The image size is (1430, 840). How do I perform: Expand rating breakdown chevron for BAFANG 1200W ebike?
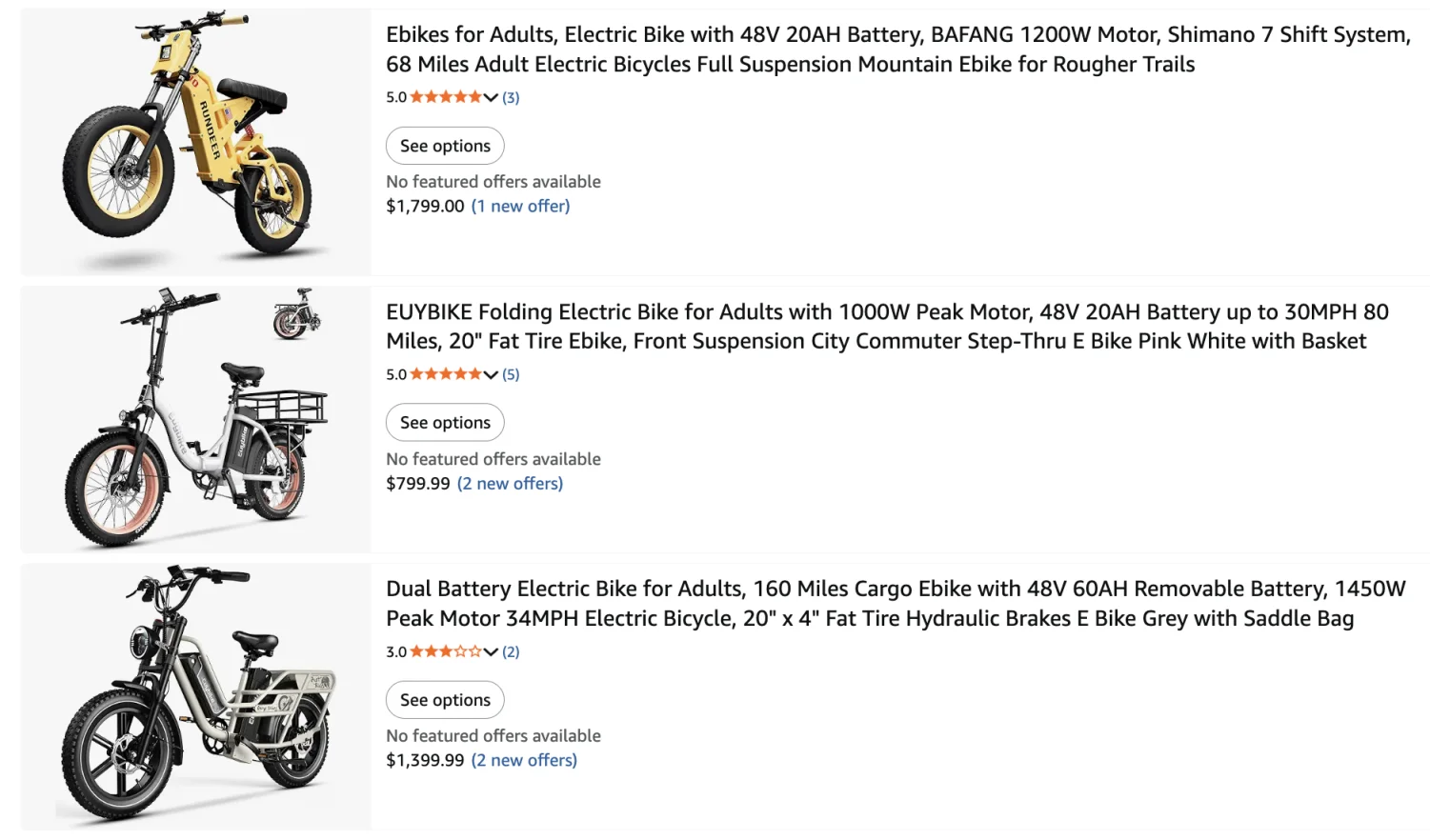click(491, 97)
